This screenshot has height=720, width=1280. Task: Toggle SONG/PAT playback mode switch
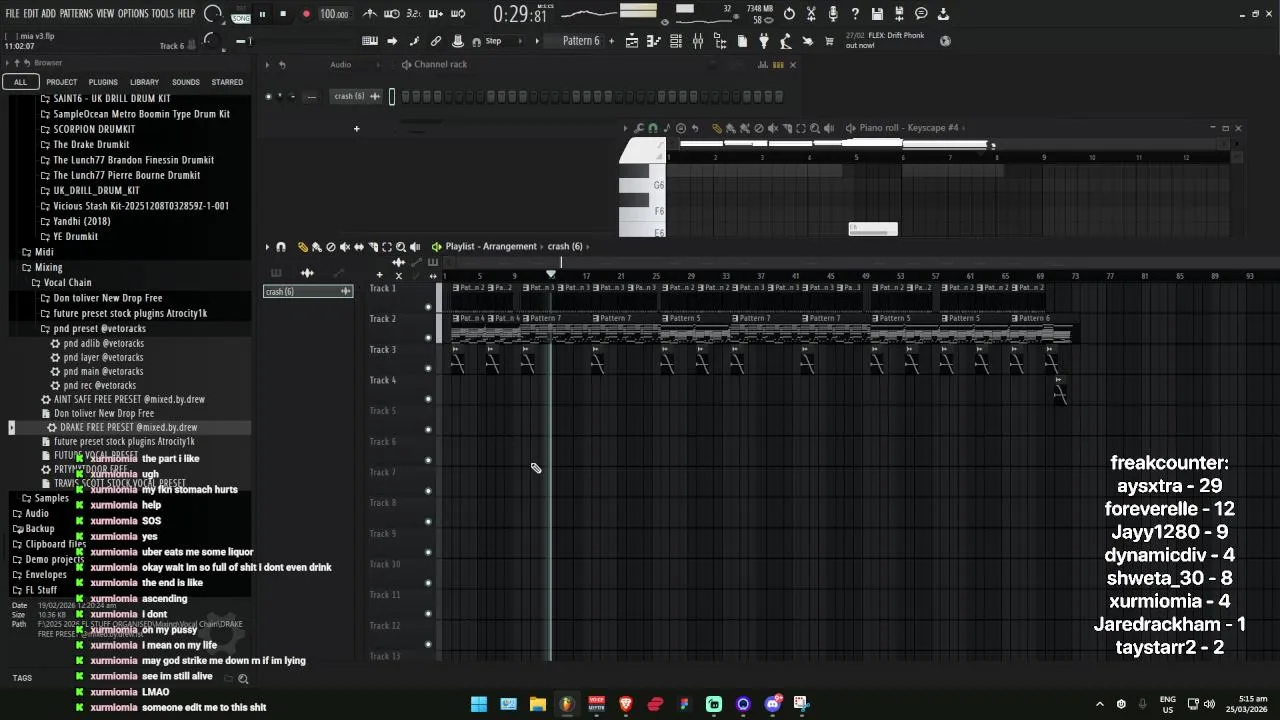pyautogui.click(x=241, y=14)
